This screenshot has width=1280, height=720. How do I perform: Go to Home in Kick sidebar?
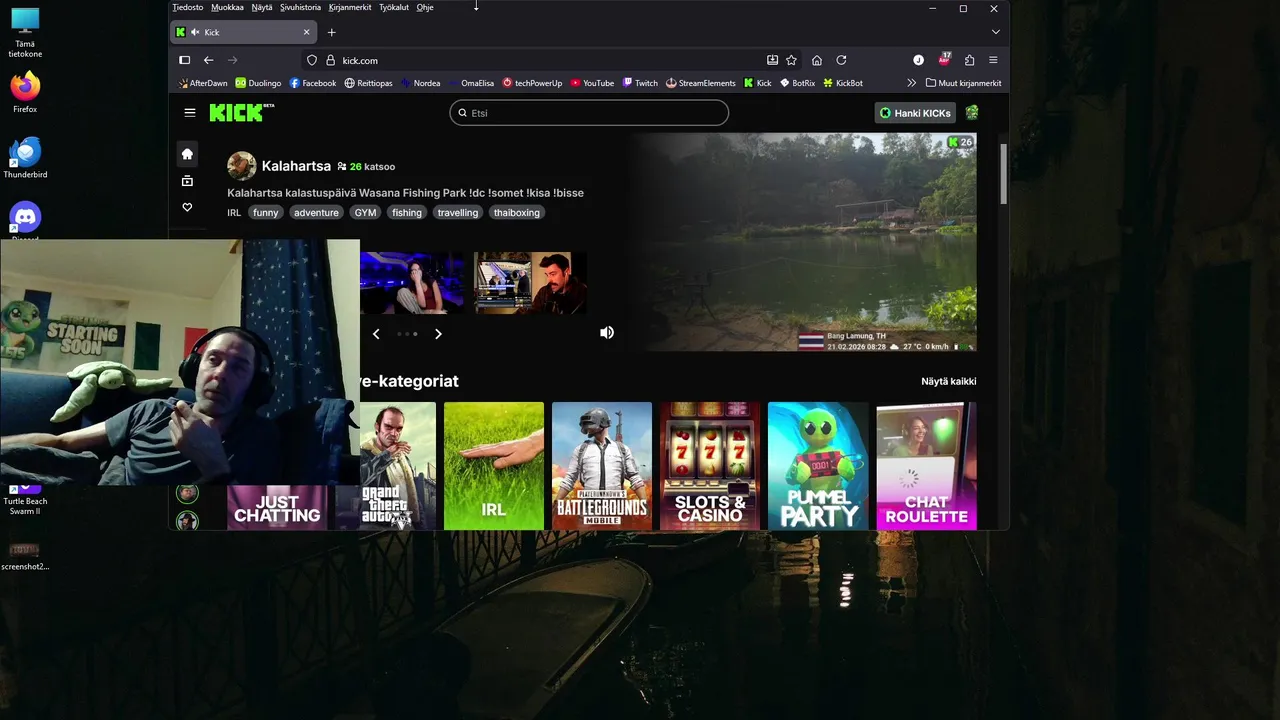pos(187,154)
